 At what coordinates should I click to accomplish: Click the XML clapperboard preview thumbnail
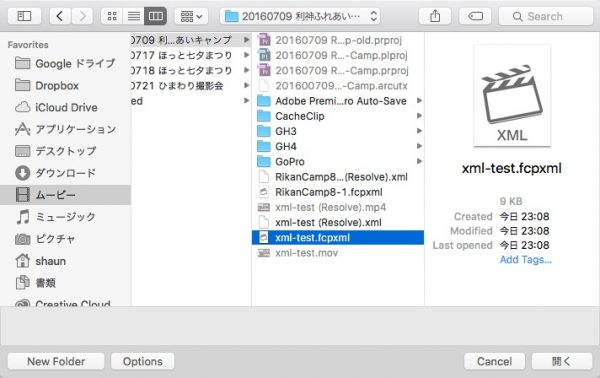(512, 96)
